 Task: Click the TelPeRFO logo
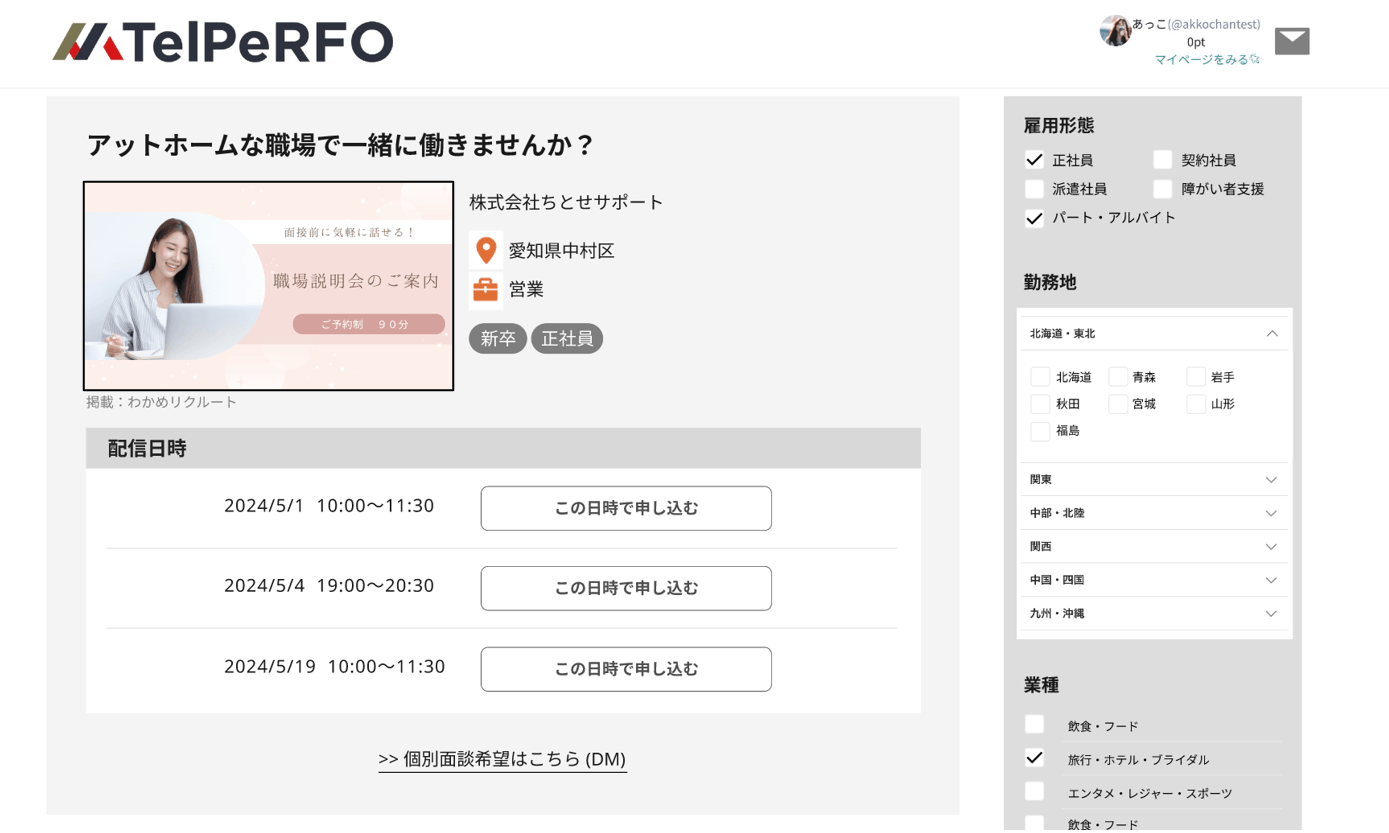(222, 42)
